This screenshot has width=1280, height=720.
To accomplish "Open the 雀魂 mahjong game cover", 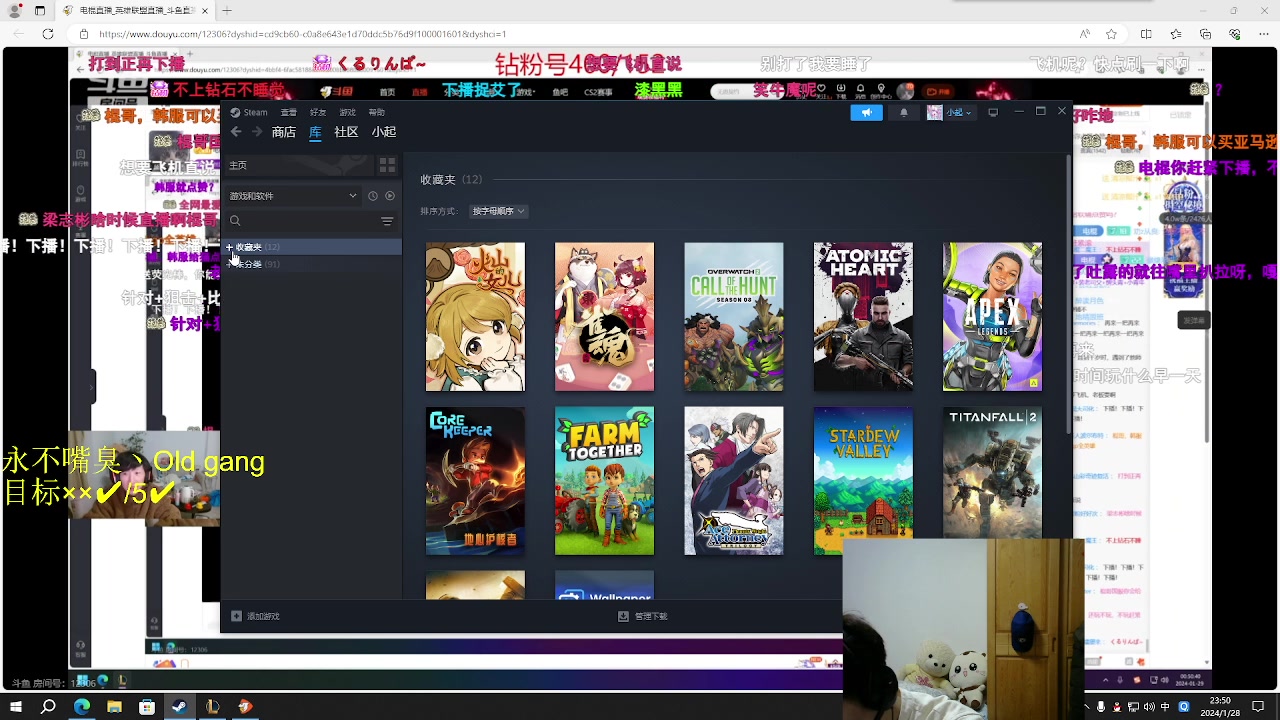I will 604,316.
